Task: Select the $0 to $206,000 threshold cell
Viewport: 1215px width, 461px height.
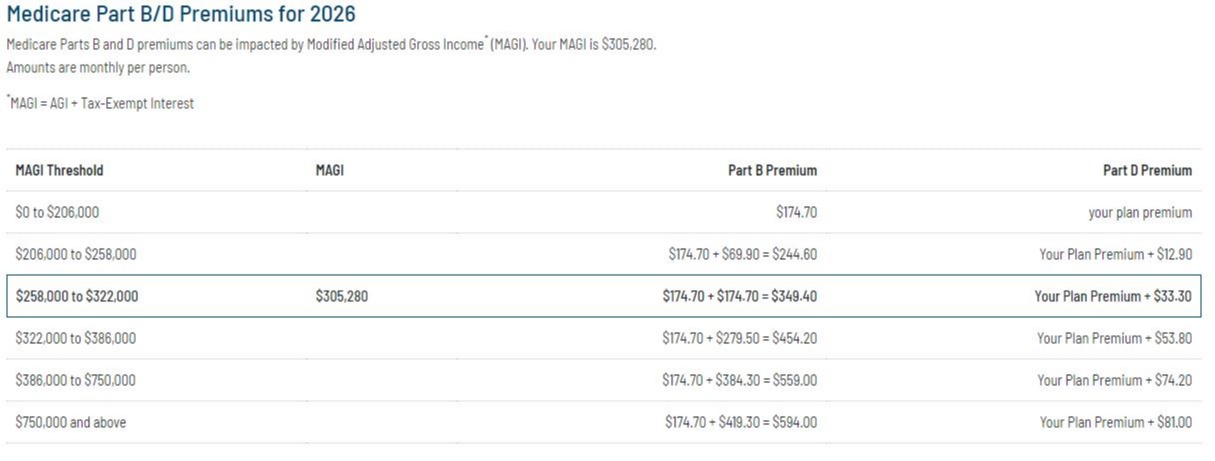Action: (57, 212)
